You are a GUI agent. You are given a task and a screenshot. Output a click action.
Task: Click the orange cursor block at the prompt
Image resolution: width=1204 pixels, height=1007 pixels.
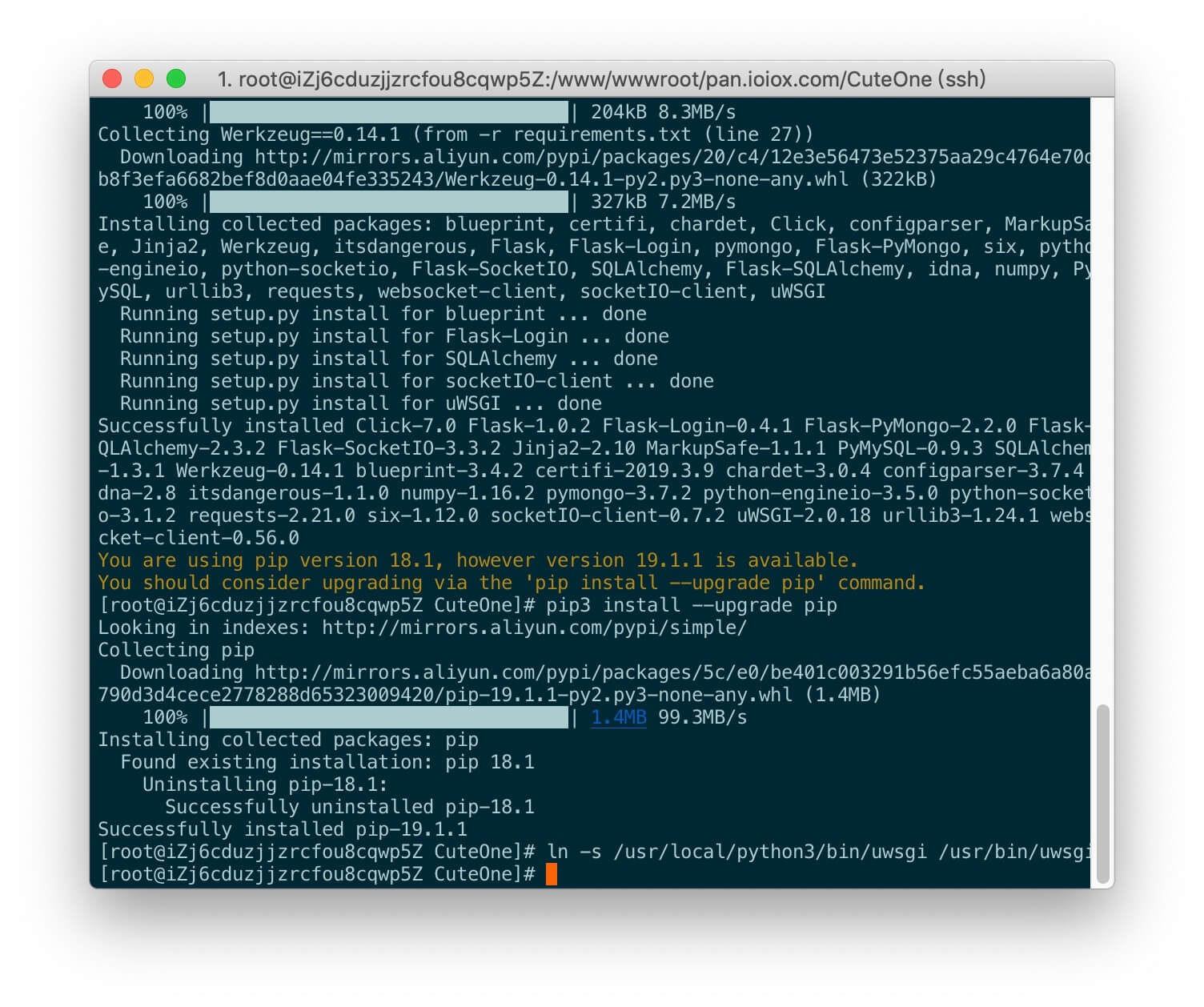click(551, 874)
